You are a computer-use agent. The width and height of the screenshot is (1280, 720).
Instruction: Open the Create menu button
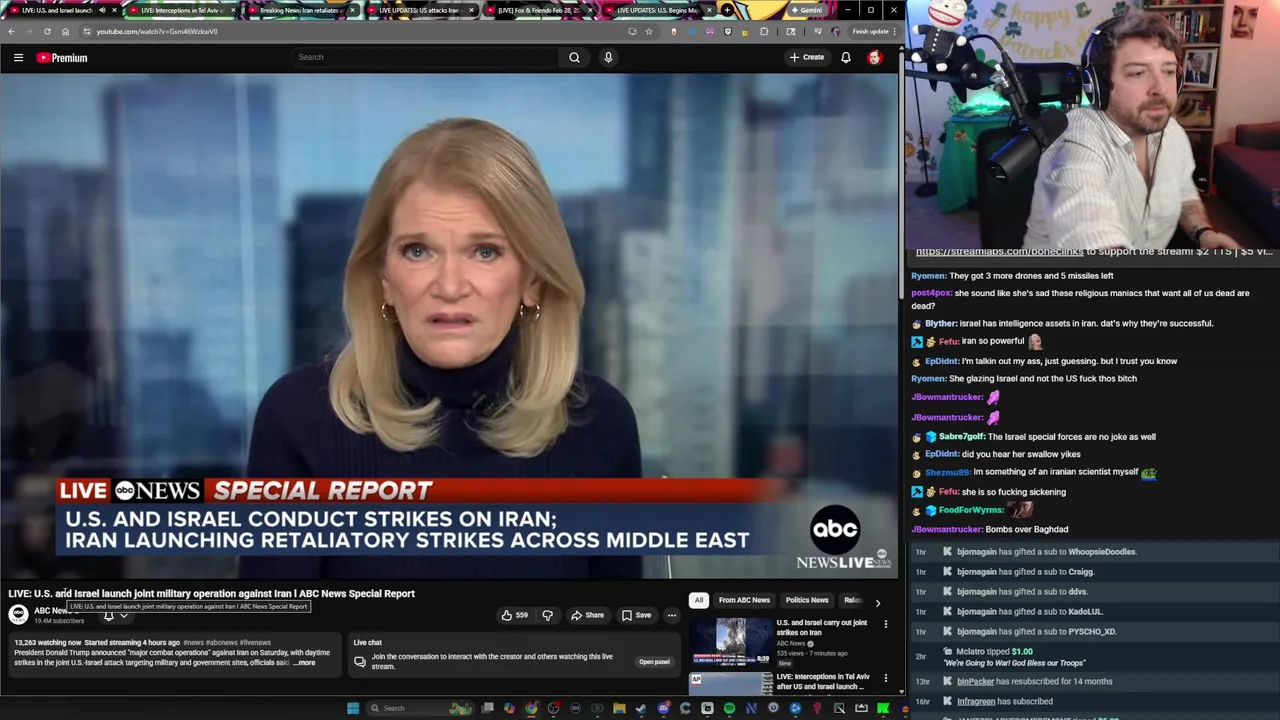point(807,57)
